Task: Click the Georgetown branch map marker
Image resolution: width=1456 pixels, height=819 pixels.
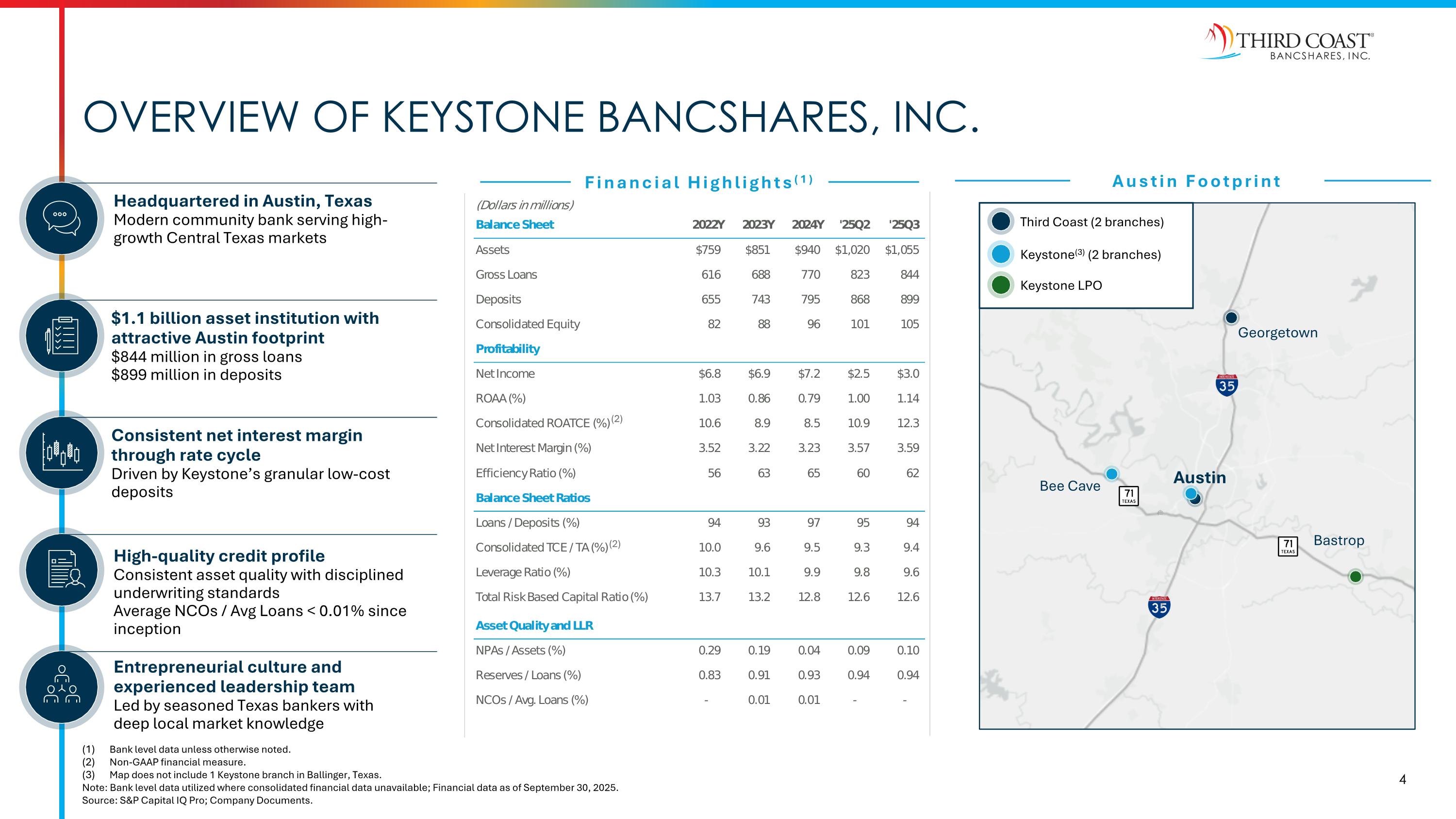Action: pos(1230,318)
